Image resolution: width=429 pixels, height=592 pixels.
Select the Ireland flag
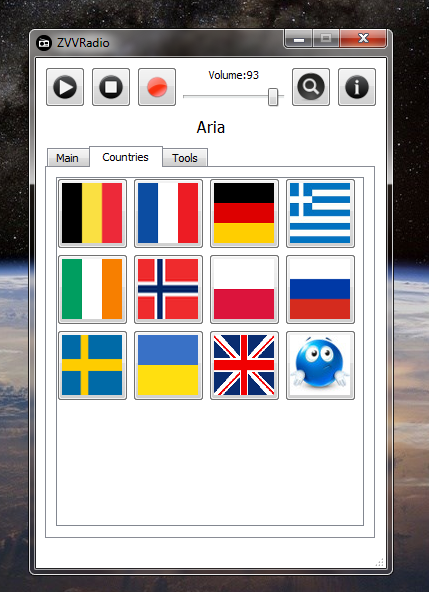92,289
